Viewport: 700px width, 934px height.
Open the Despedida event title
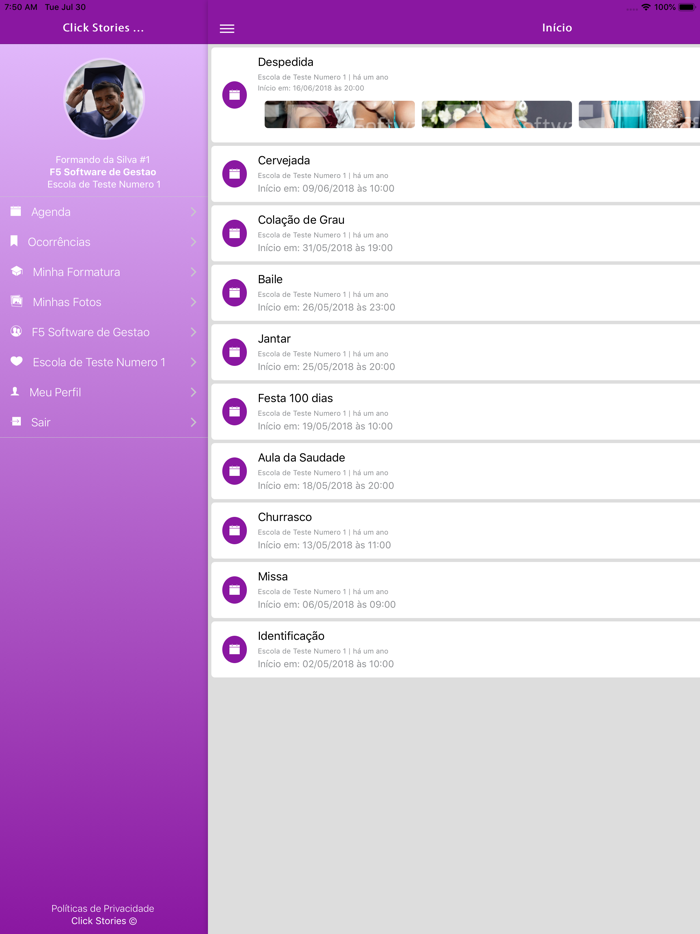[285, 62]
